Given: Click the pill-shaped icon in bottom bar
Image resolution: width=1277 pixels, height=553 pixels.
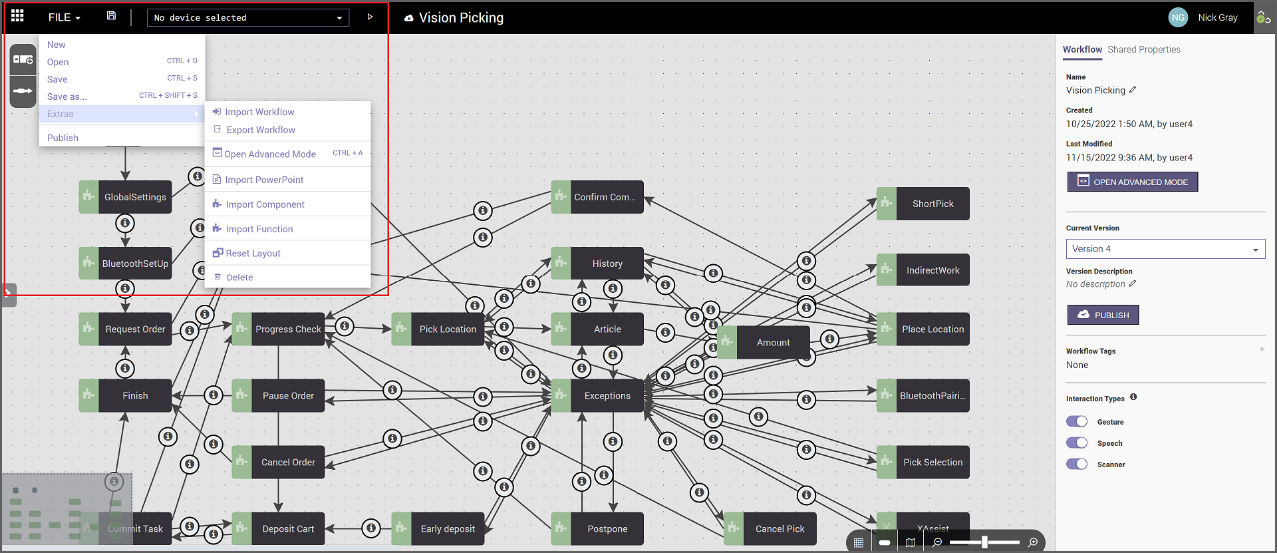Looking at the screenshot, I should (x=884, y=542).
